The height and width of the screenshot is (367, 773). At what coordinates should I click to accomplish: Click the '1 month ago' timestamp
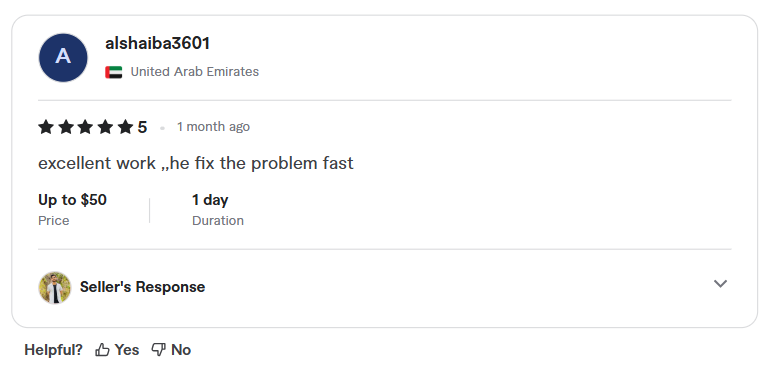pos(213,127)
